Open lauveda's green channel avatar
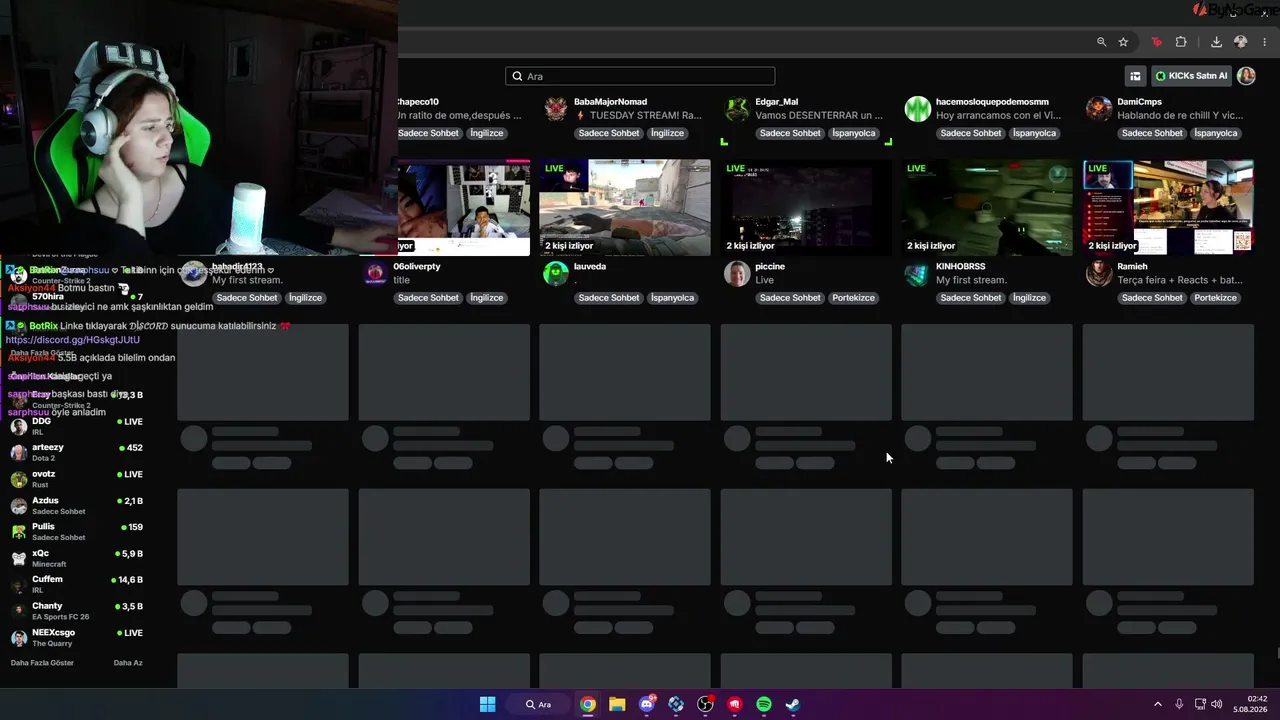This screenshot has width=1280, height=720. (x=556, y=274)
